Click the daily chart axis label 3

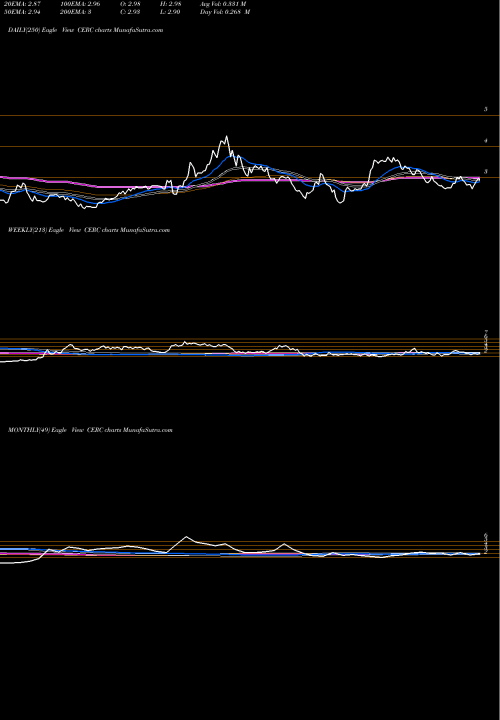click(x=485, y=172)
